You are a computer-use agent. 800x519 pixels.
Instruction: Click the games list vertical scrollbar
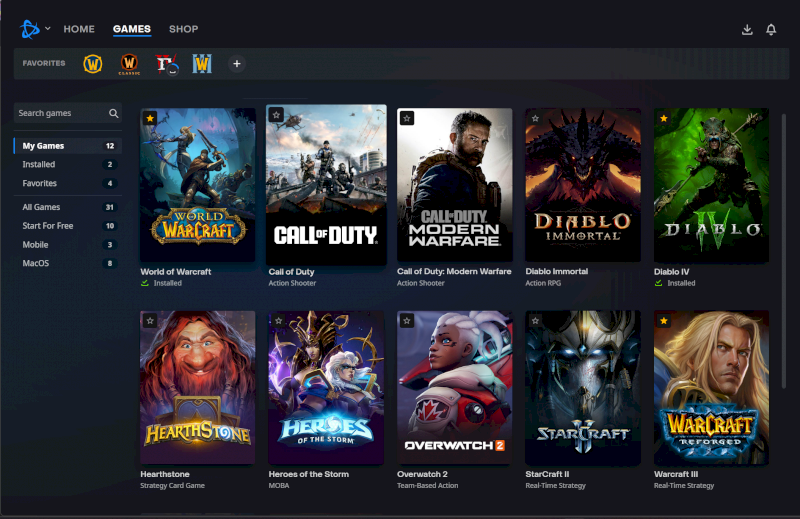click(784, 251)
